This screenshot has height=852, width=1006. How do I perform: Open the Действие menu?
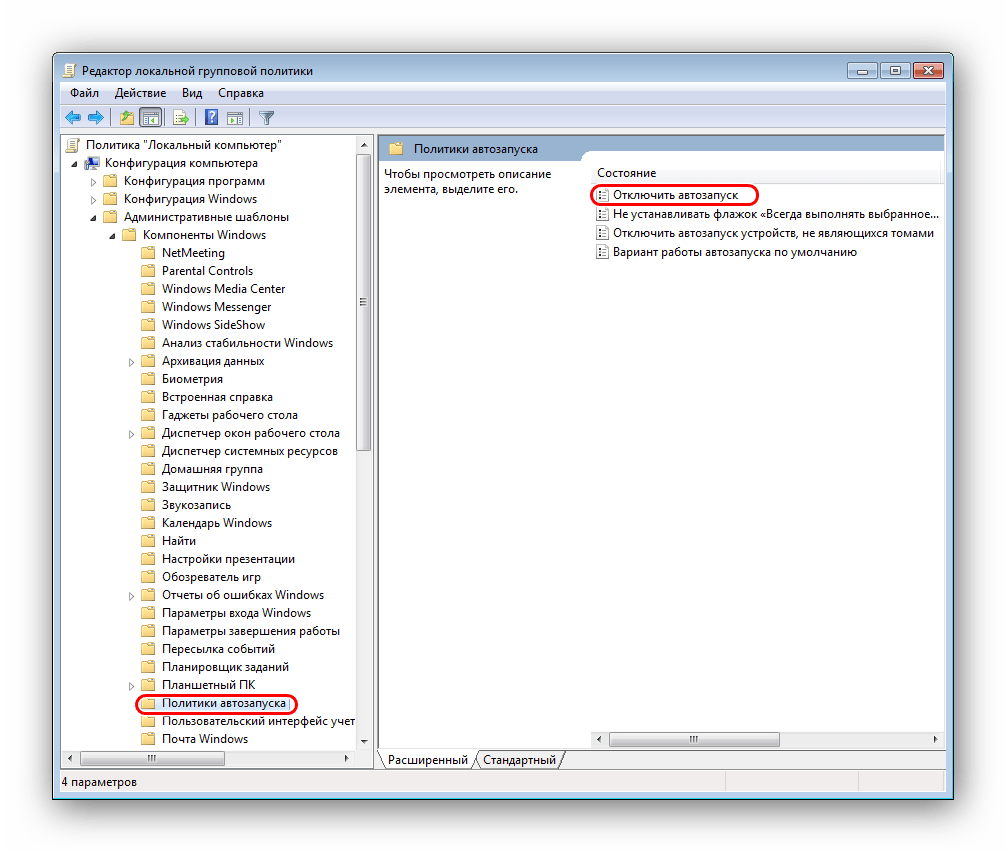coord(140,93)
